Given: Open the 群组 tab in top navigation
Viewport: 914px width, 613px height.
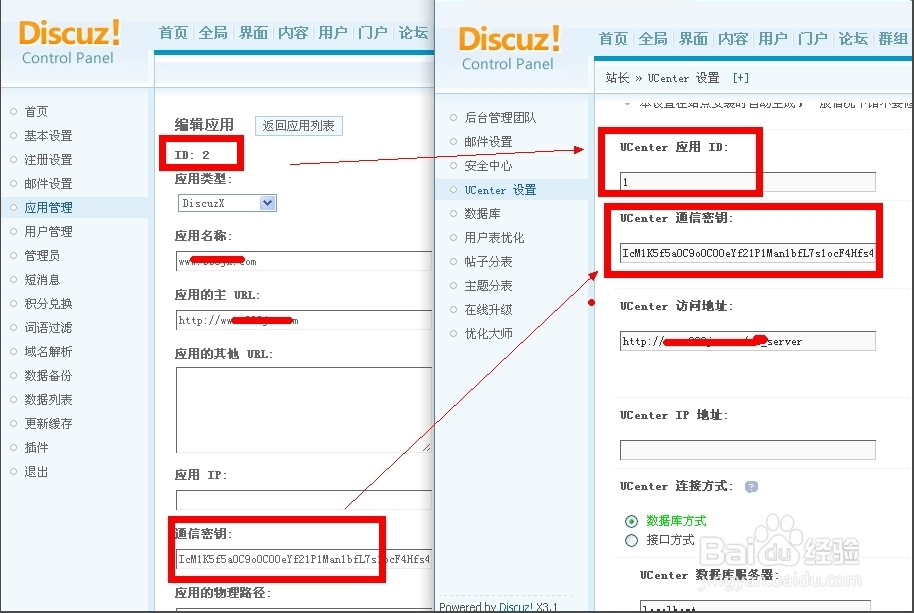Looking at the screenshot, I should tap(892, 39).
